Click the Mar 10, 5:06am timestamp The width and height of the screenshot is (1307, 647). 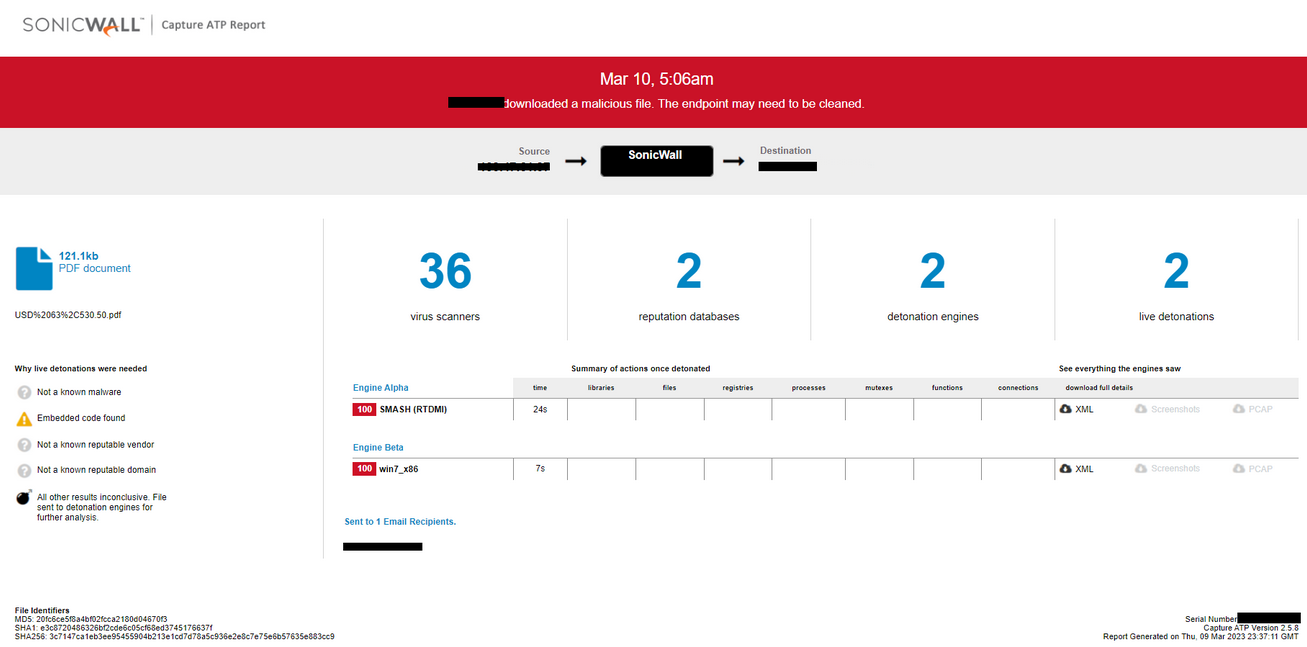[657, 79]
